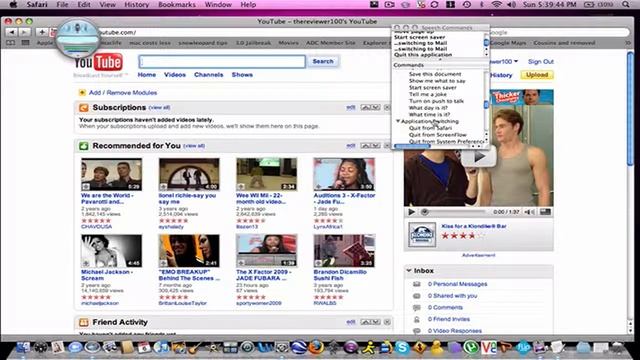This screenshot has width=640, height=360.
Task: Open the Top Sites grid icon
Action: click(x=25, y=43)
